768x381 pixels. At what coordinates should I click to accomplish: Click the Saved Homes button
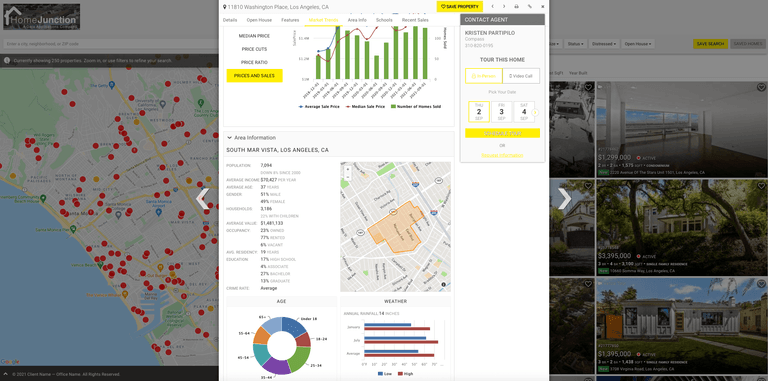[x=747, y=44]
